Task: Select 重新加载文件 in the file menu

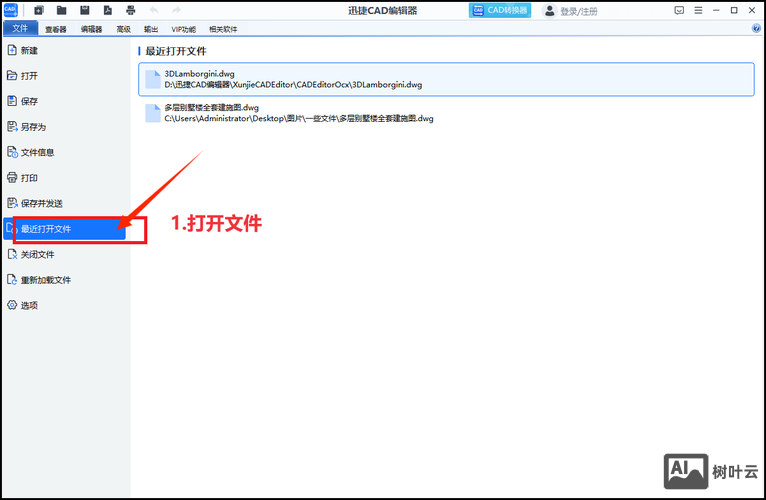Action: 66,280
